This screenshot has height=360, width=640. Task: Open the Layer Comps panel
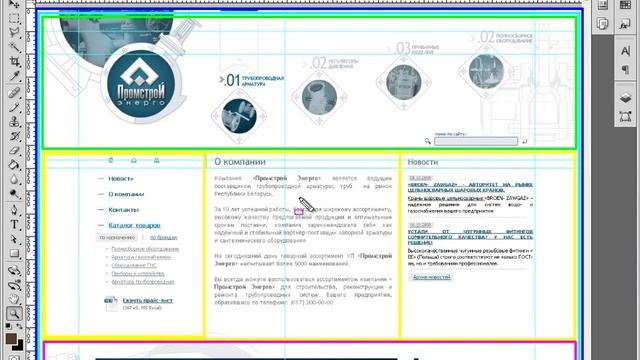click(603, 24)
